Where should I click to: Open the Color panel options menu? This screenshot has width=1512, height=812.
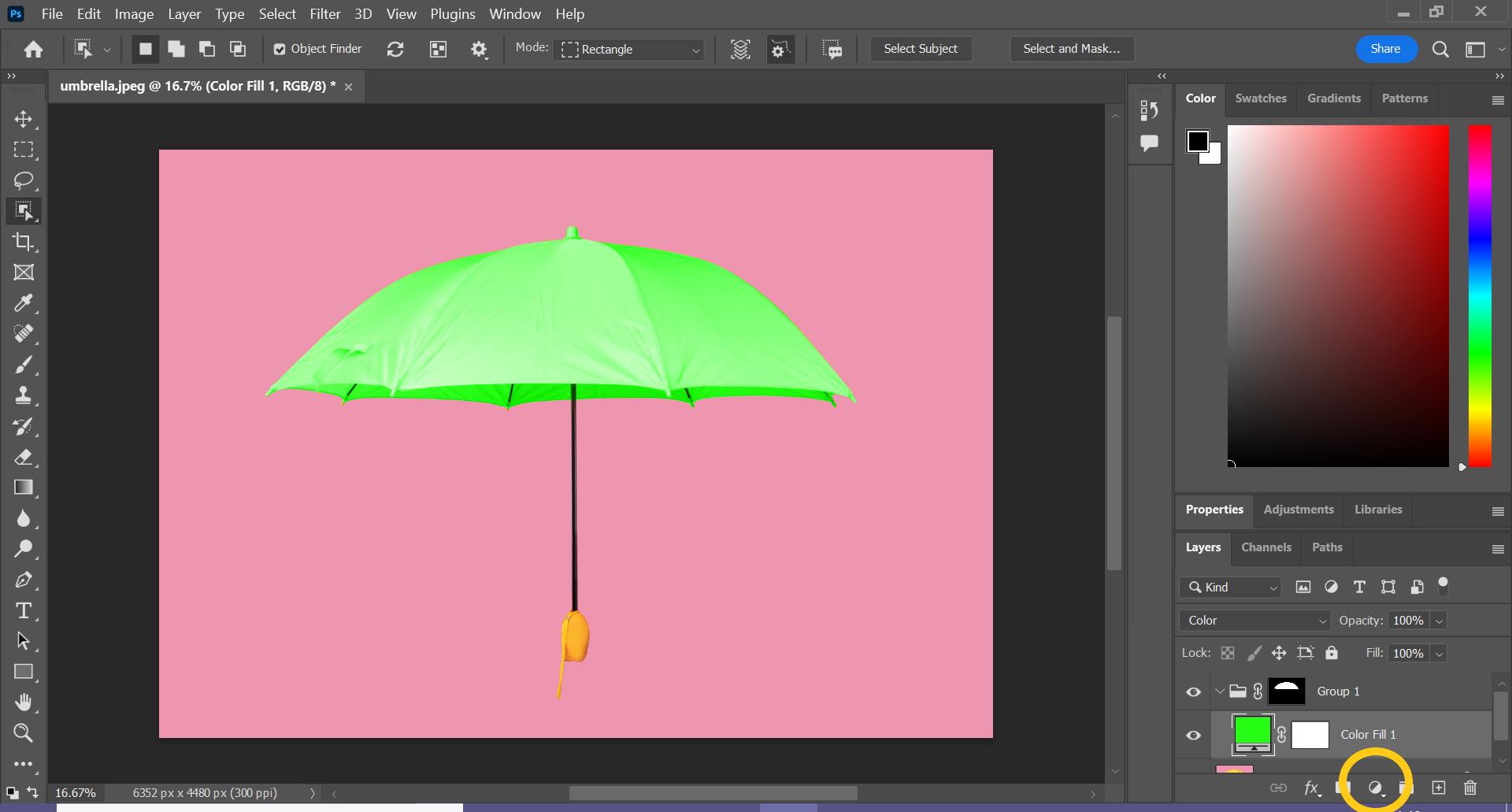coord(1498,100)
